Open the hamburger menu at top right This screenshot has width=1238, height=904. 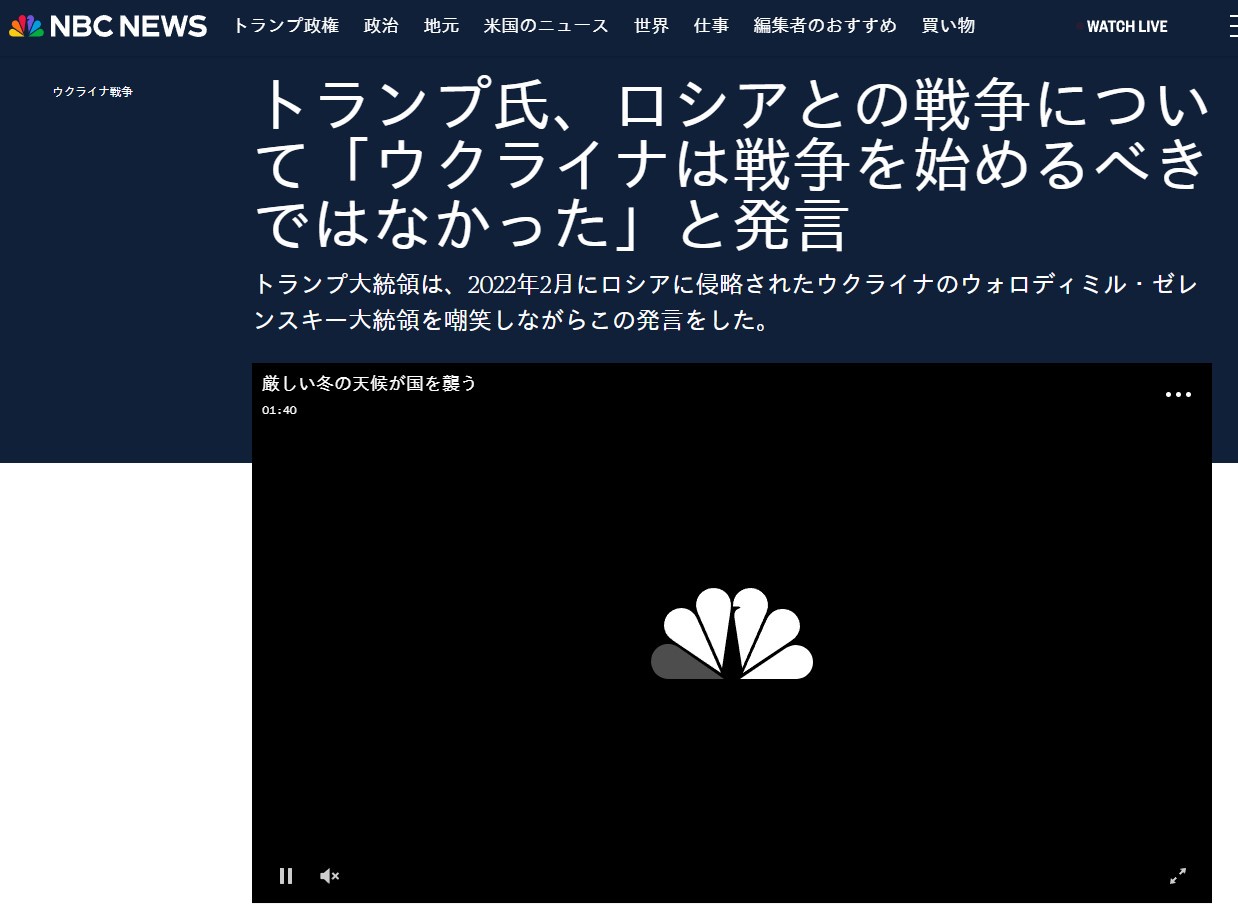[1232, 26]
